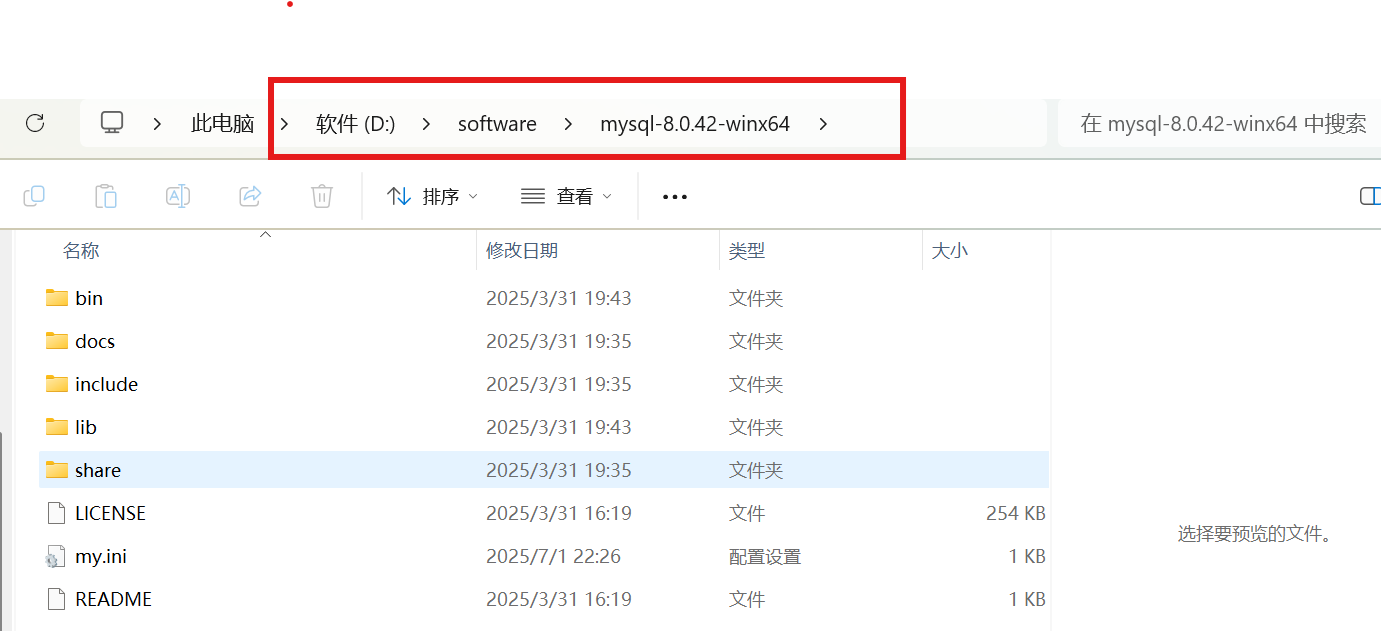Image resolution: width=1381 pixels, height=631 pixels.
Task: Click LICENSE size 254 KB
Action: (x=1016, y=513)
